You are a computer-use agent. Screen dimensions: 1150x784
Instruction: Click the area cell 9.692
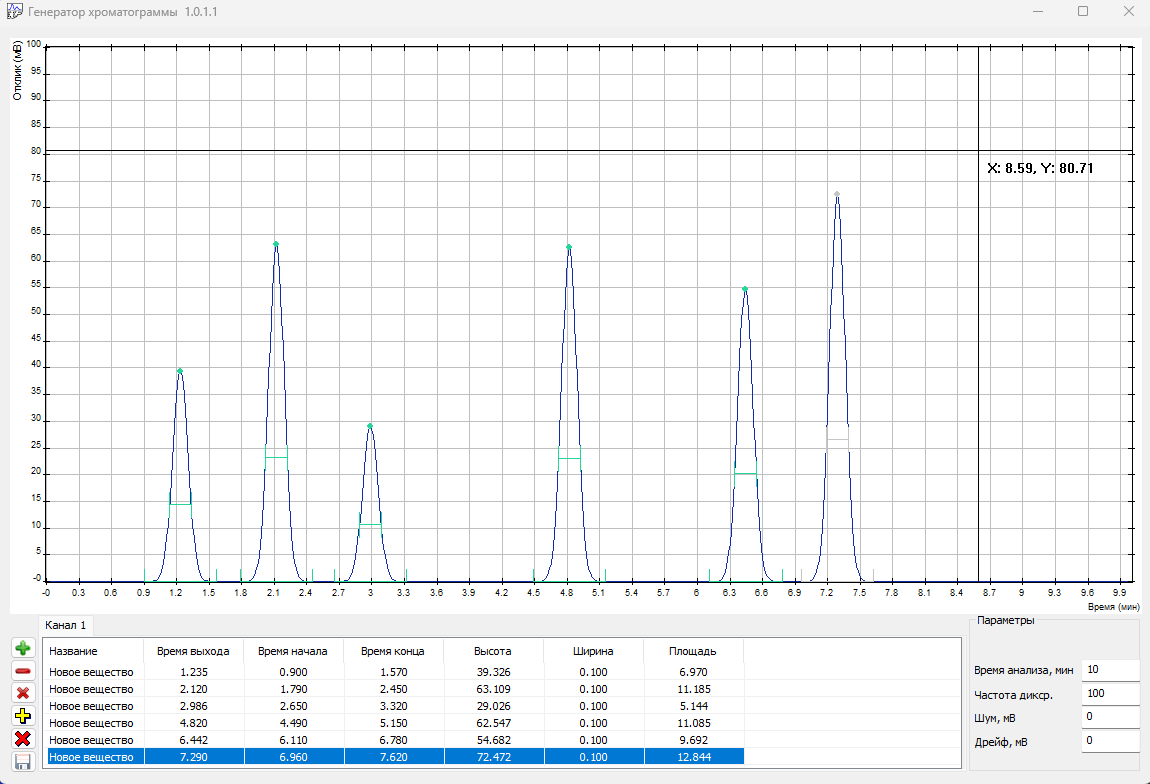[693, 740]
